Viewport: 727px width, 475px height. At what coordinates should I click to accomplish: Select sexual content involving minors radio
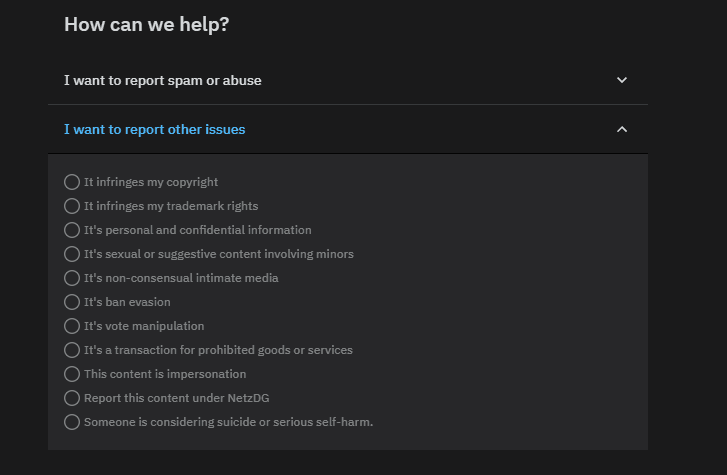click(72, 254)
